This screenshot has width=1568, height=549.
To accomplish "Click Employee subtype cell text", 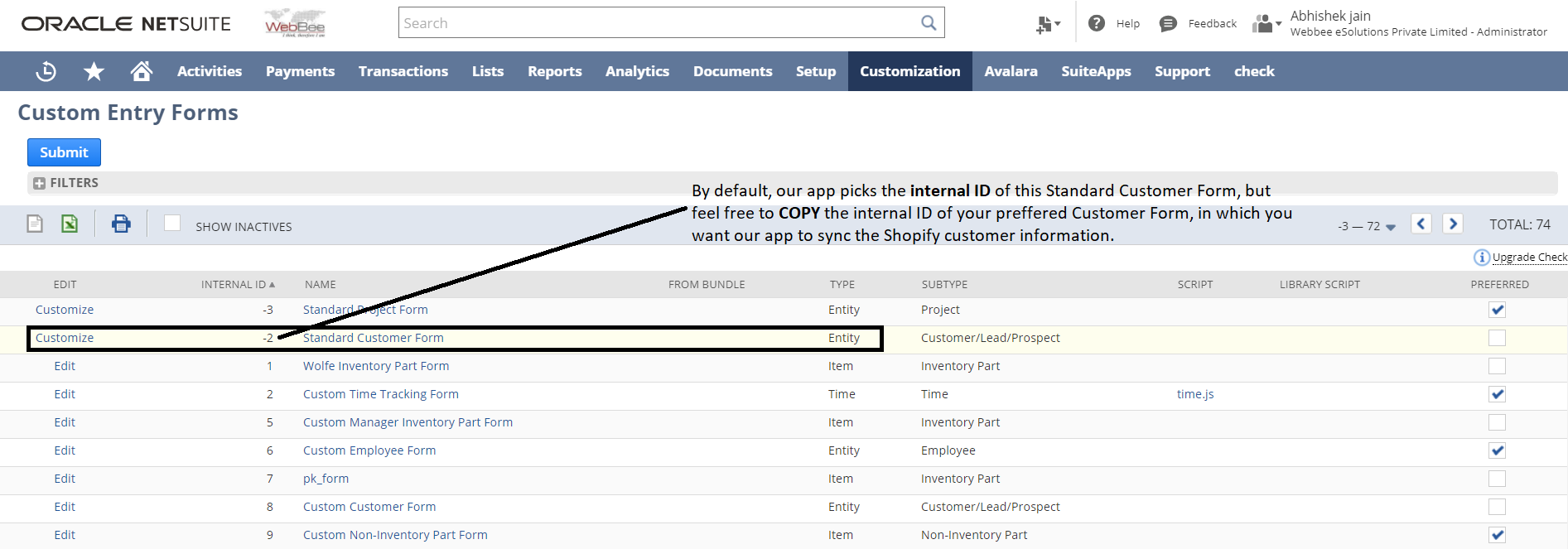I will [948, 450].
